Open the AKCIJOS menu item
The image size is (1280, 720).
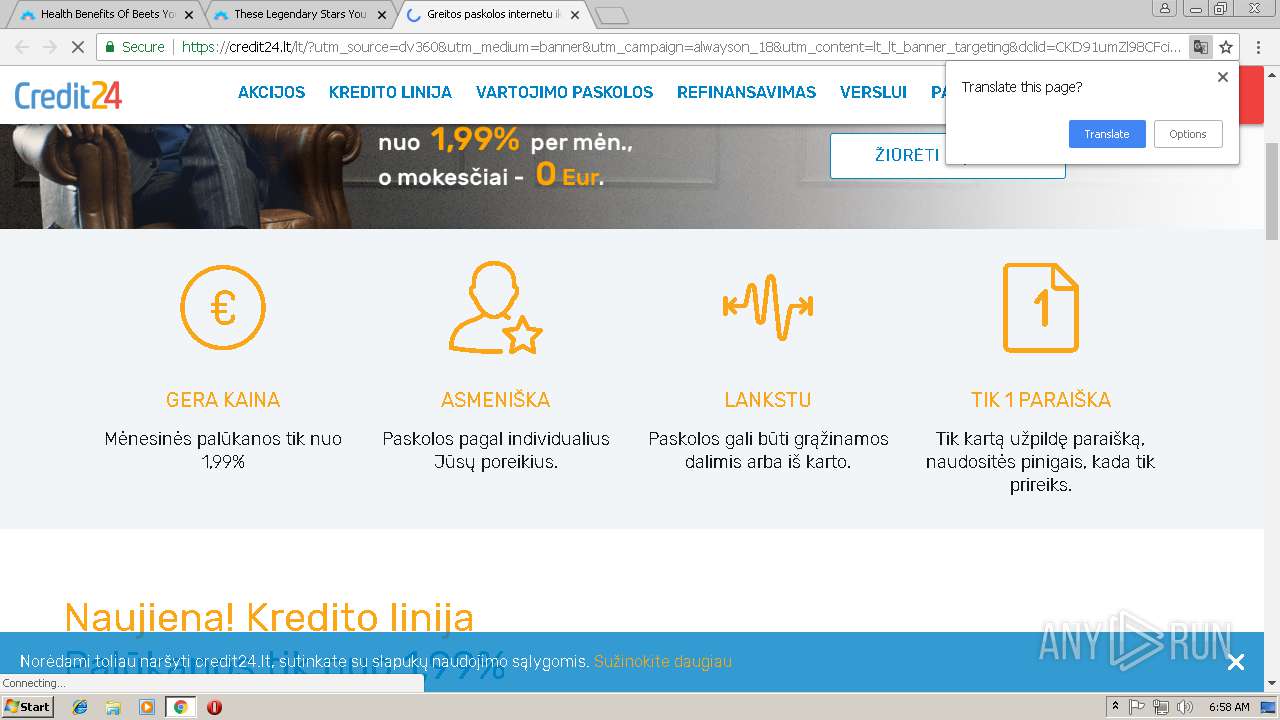click(x=271, y=92)
